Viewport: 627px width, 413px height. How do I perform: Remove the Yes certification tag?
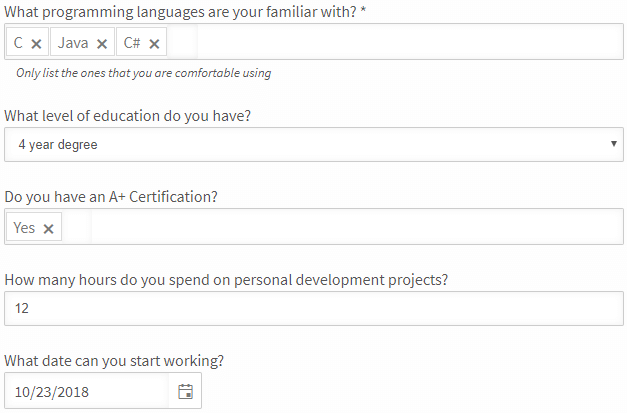pos(48,229)
